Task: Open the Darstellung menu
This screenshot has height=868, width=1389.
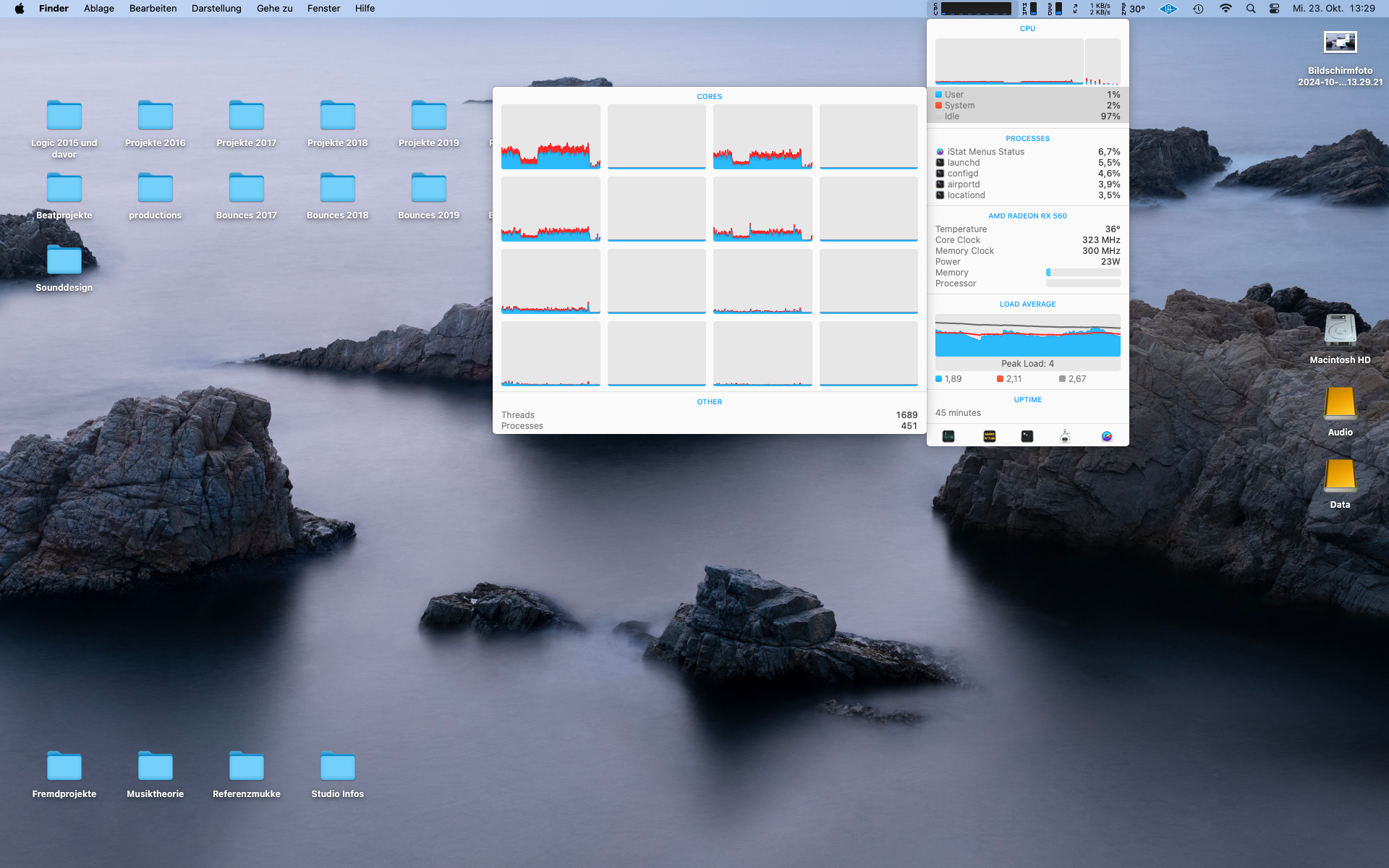Action: (216, 9)
